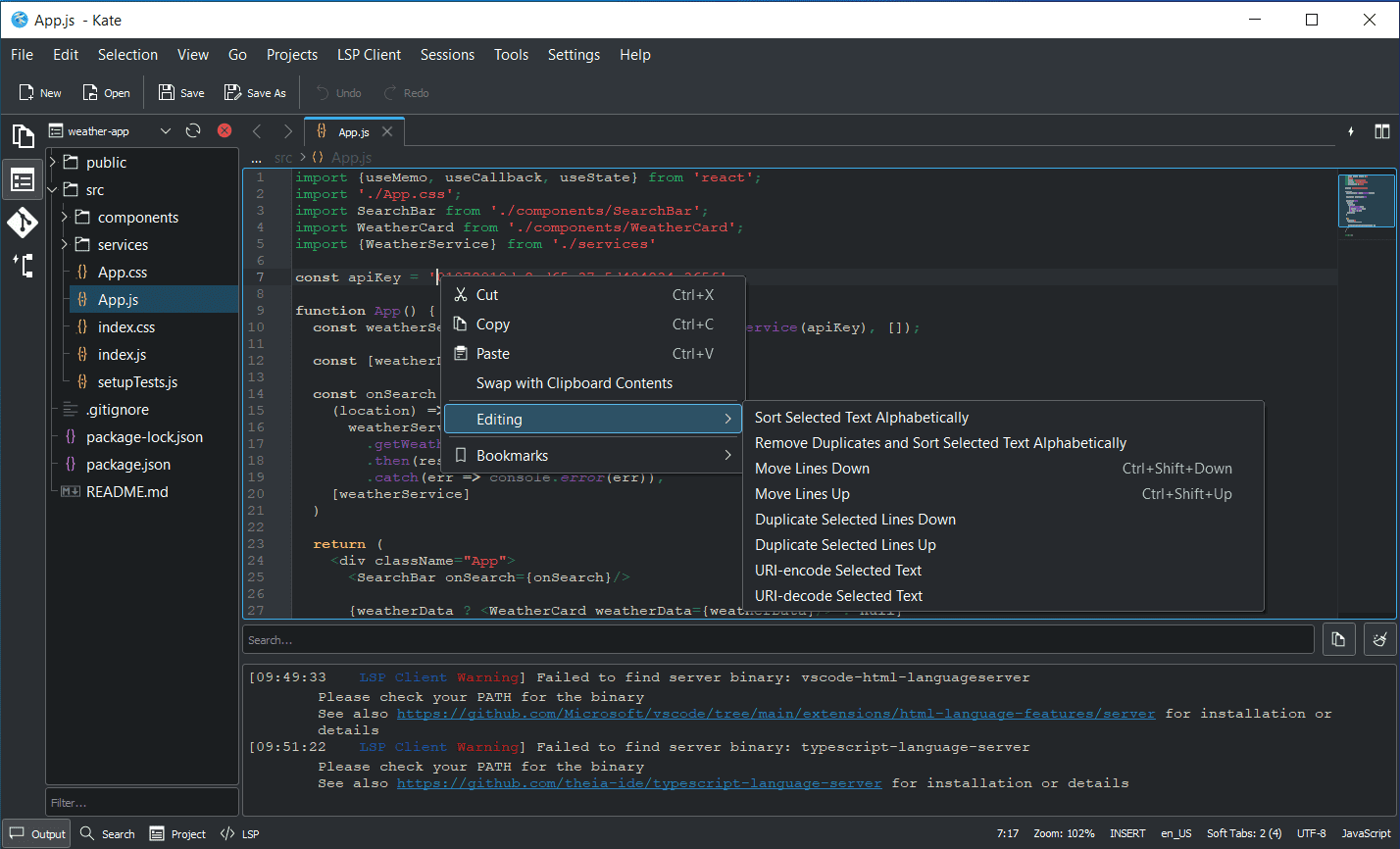Toggle INSERT mode in the status bar
The width and height of the screenshot is (1400, 849).
1127,833
